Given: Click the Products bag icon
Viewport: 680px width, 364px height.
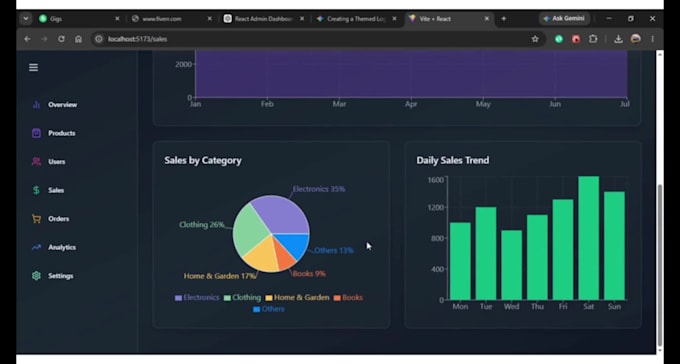Looking at the screenshot, I should [36, 133].
